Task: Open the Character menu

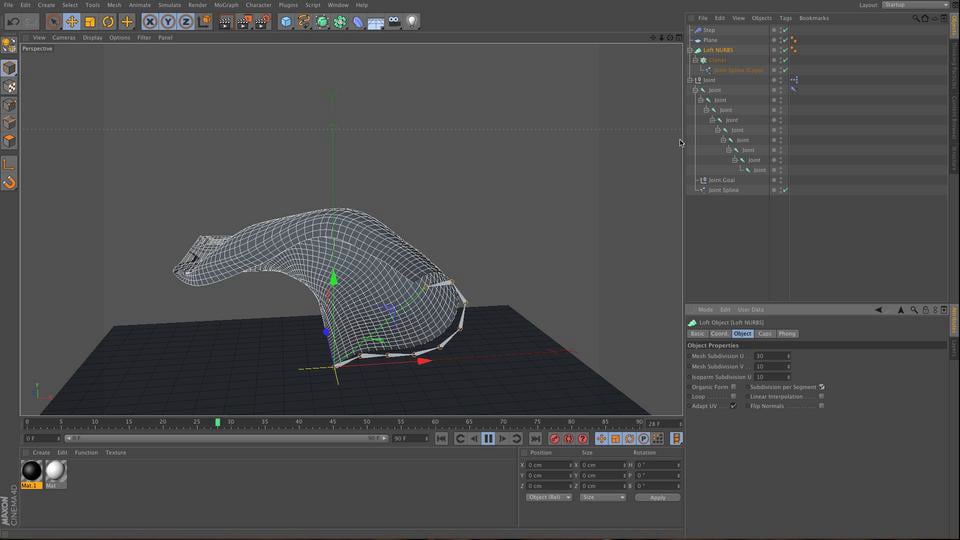Action: [x=258, y=5]
